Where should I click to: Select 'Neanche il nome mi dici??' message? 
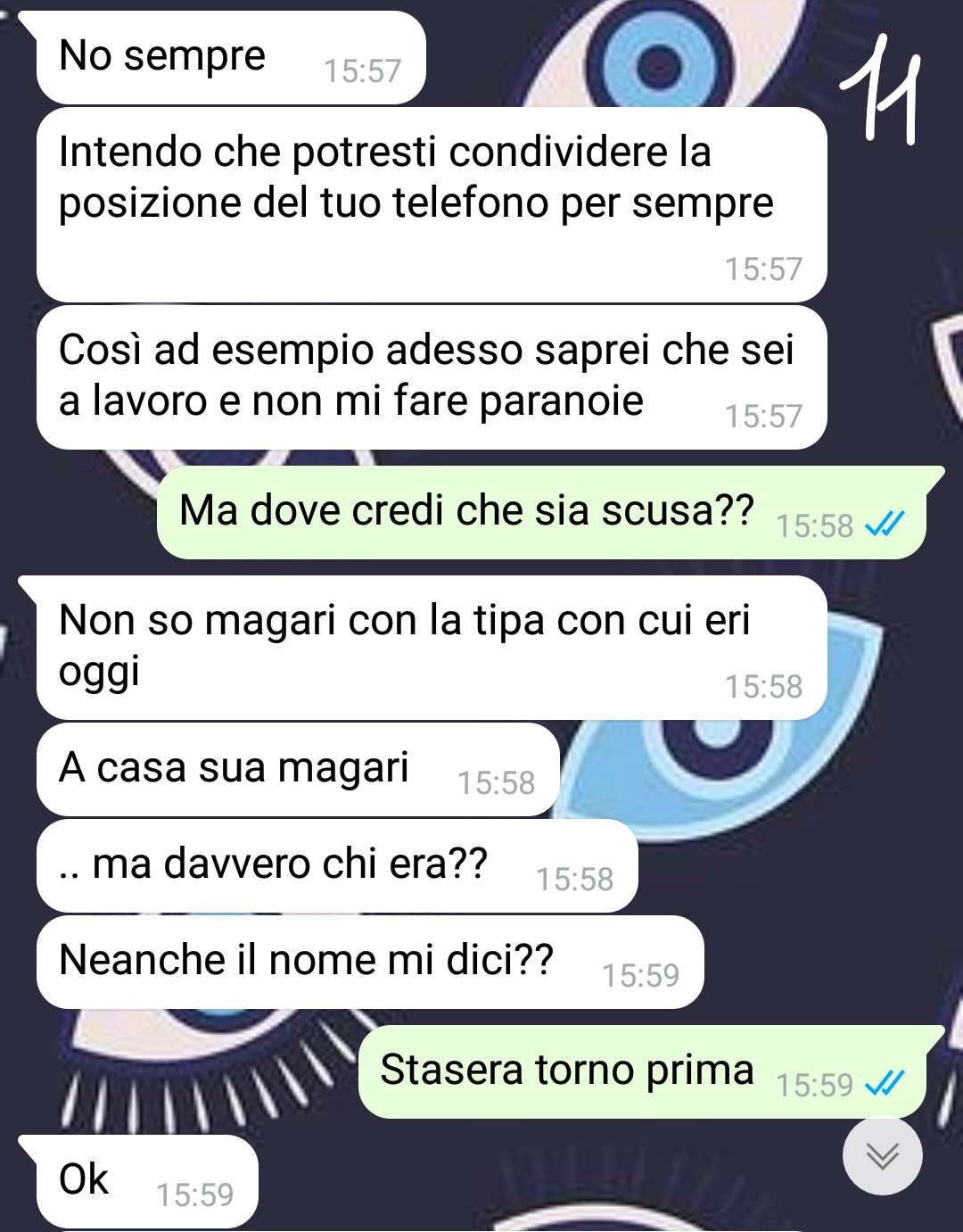[370, 962]
